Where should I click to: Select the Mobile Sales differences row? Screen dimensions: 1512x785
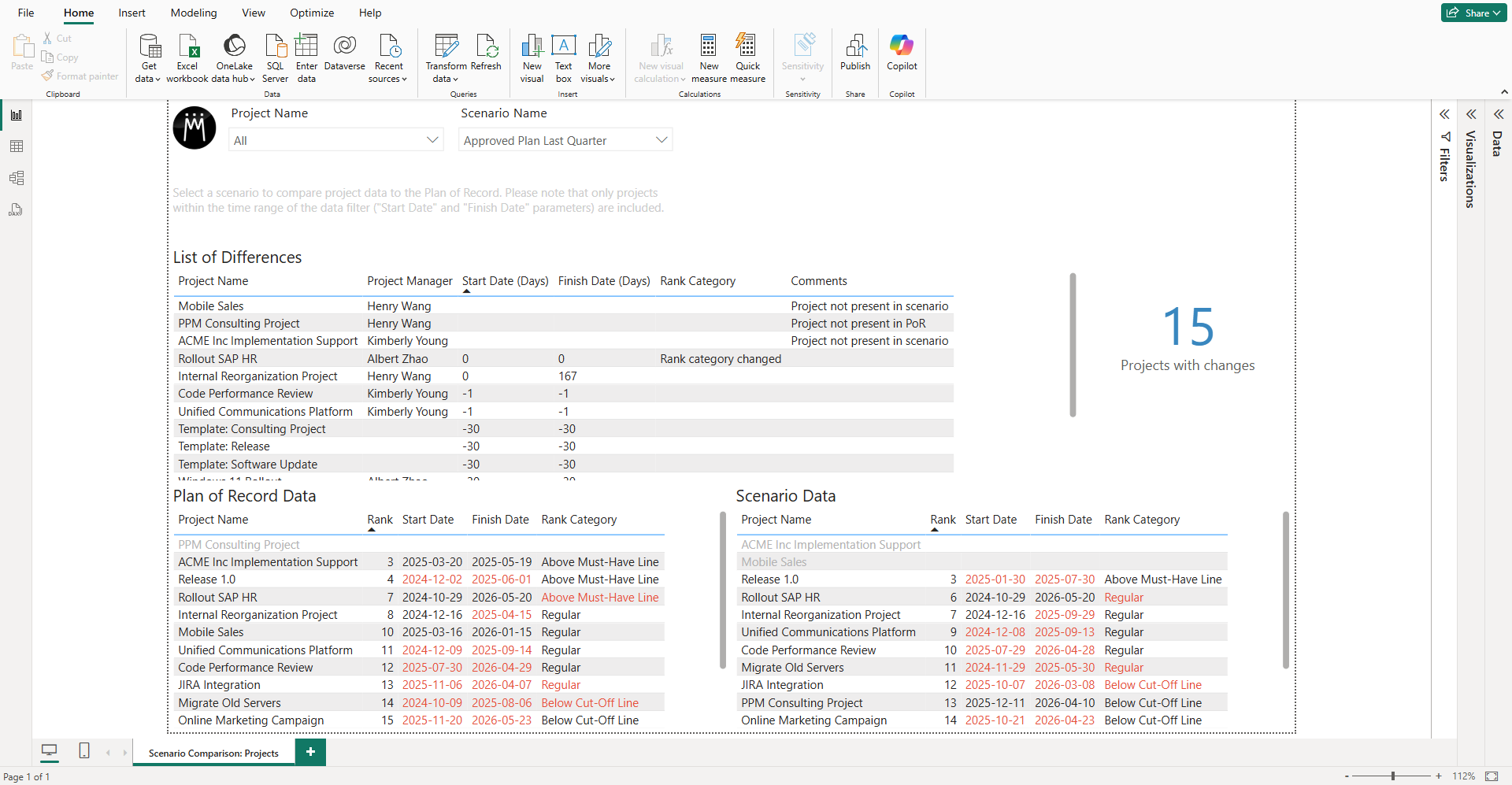click(563, 306)
